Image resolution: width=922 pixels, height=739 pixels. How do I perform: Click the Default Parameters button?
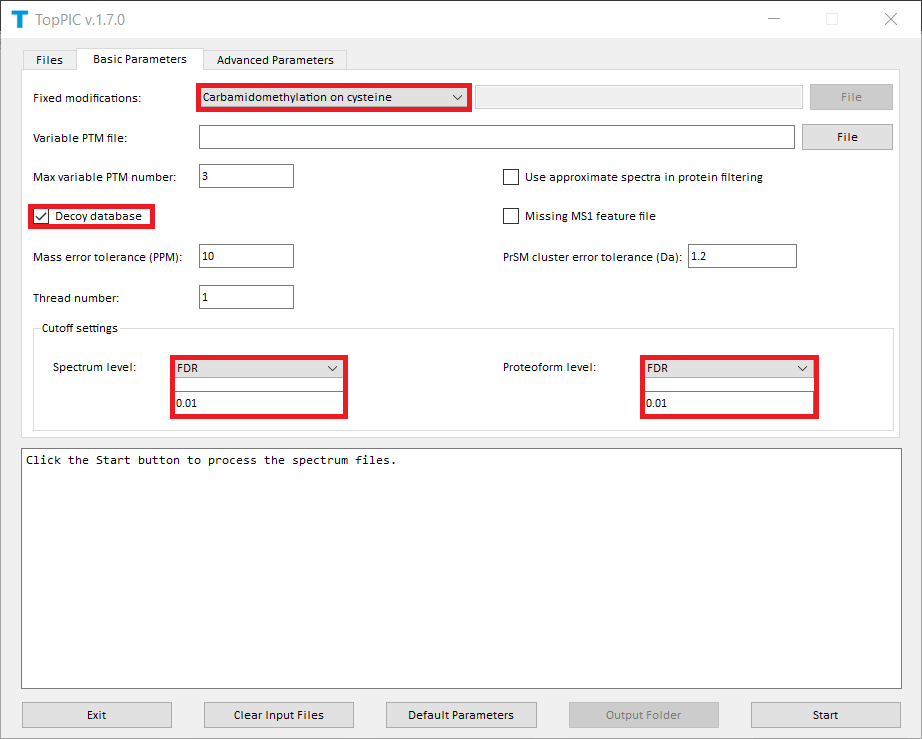click(x=461, y=715)
